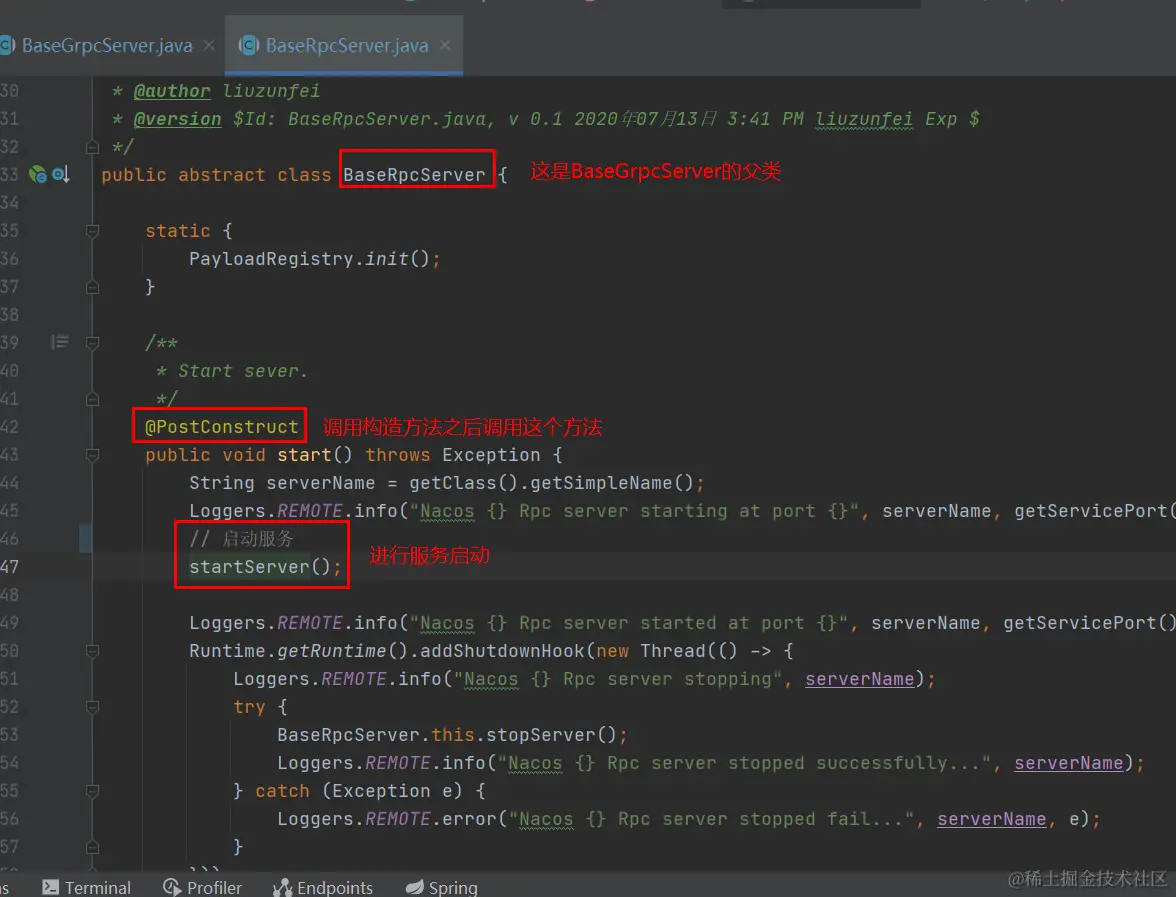Click PayloadRegistry.init() call
This screenshot has height=897, width=1176.
click(309, 259)
